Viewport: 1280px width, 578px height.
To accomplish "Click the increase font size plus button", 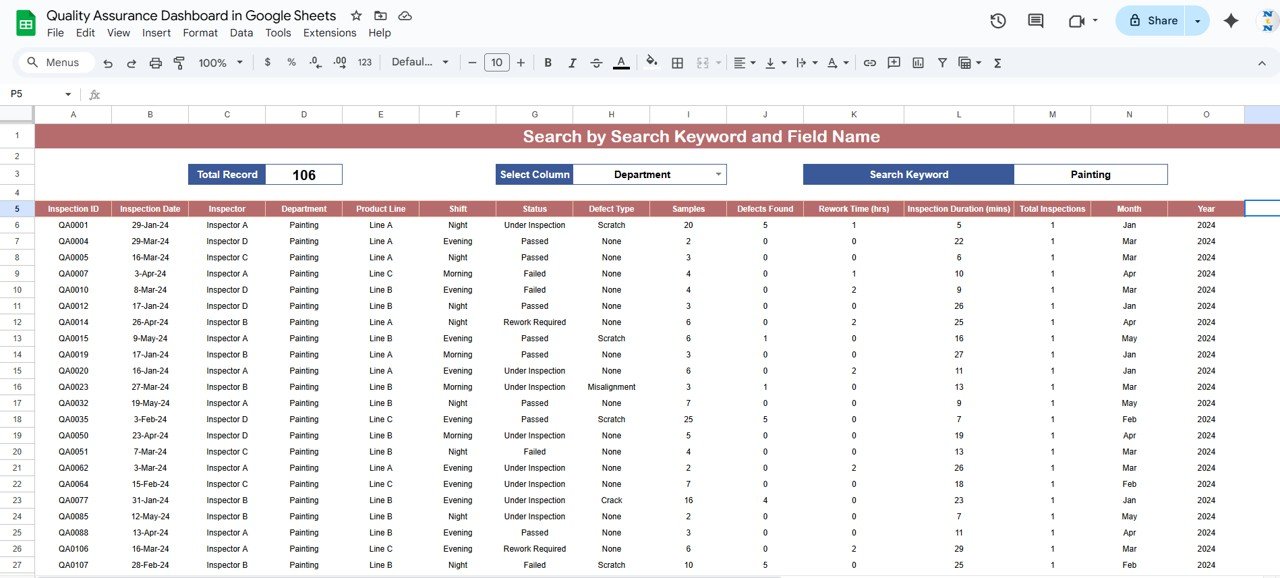I will click(520, 63).
